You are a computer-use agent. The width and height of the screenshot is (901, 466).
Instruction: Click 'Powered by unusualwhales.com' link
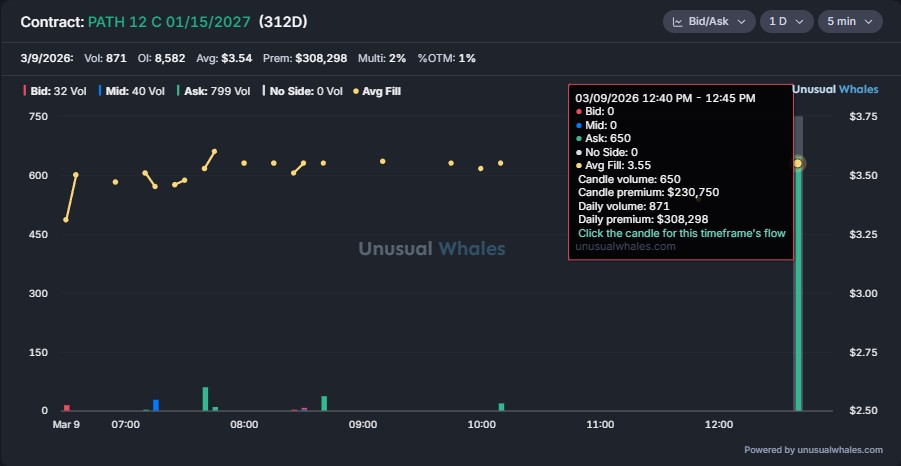[x=813, y=450]
